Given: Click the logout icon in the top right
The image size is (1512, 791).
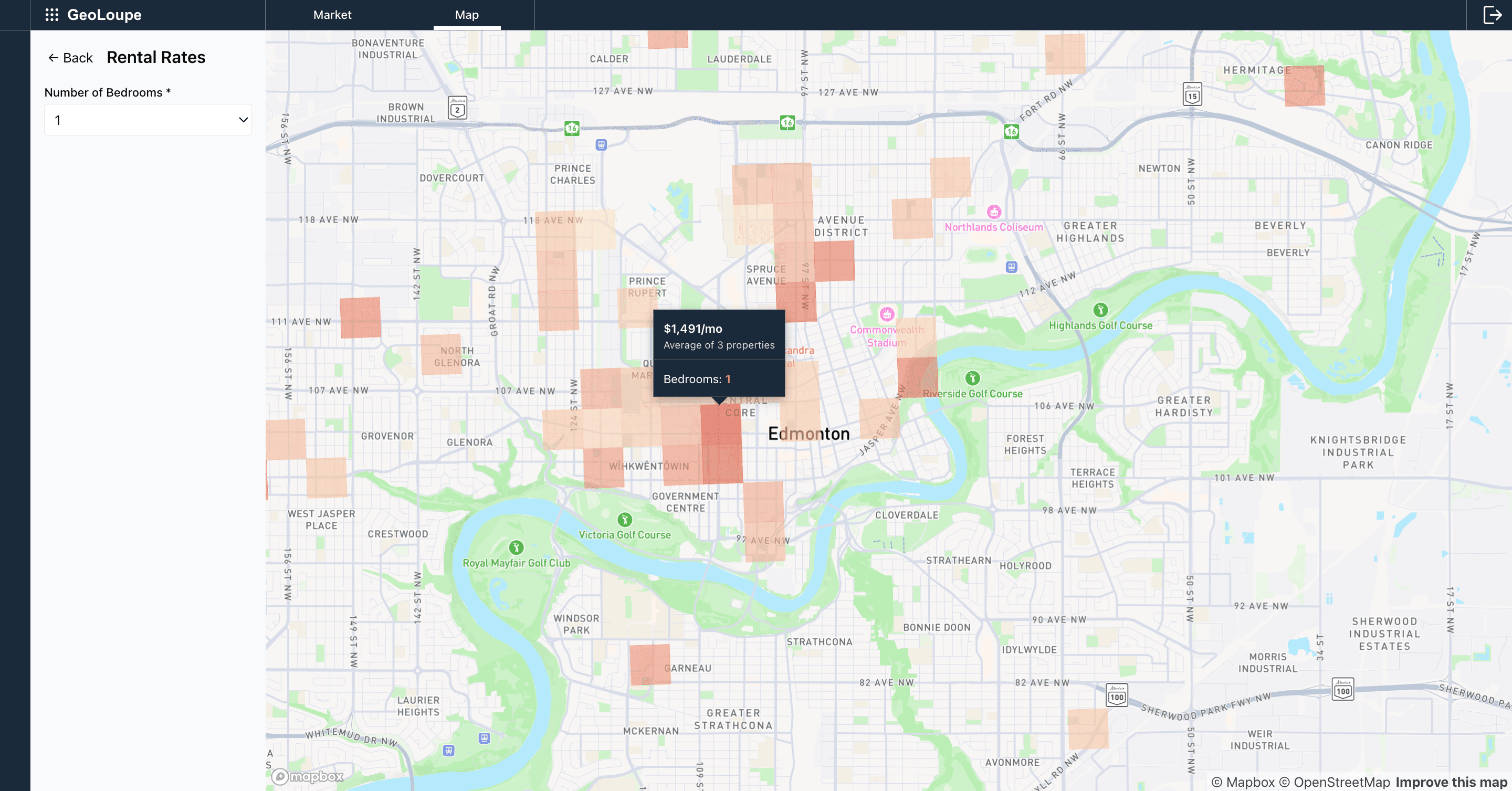Looking at the screenshot, I should coord(1492,15).
